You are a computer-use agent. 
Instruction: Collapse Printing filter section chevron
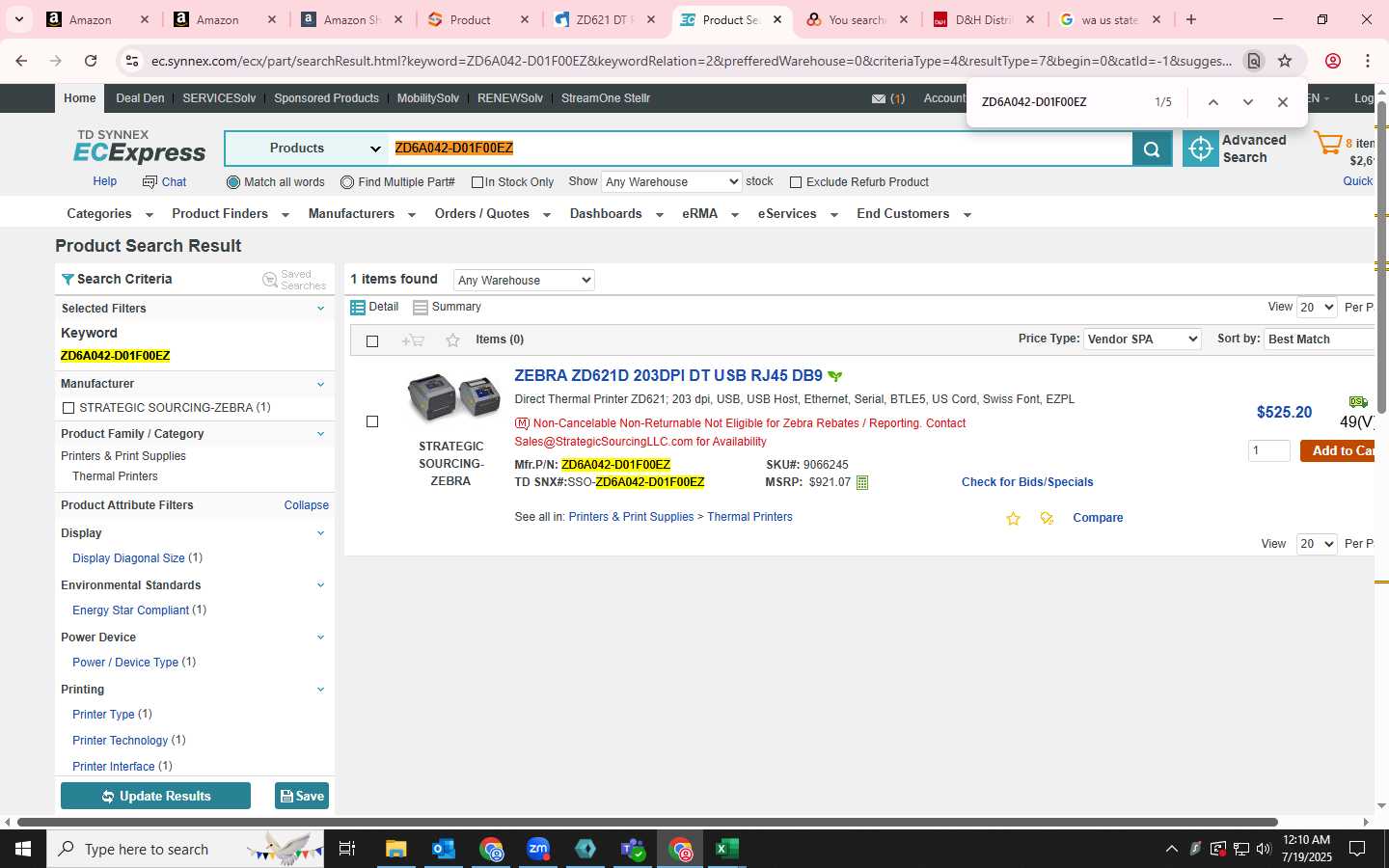(320, 690)
